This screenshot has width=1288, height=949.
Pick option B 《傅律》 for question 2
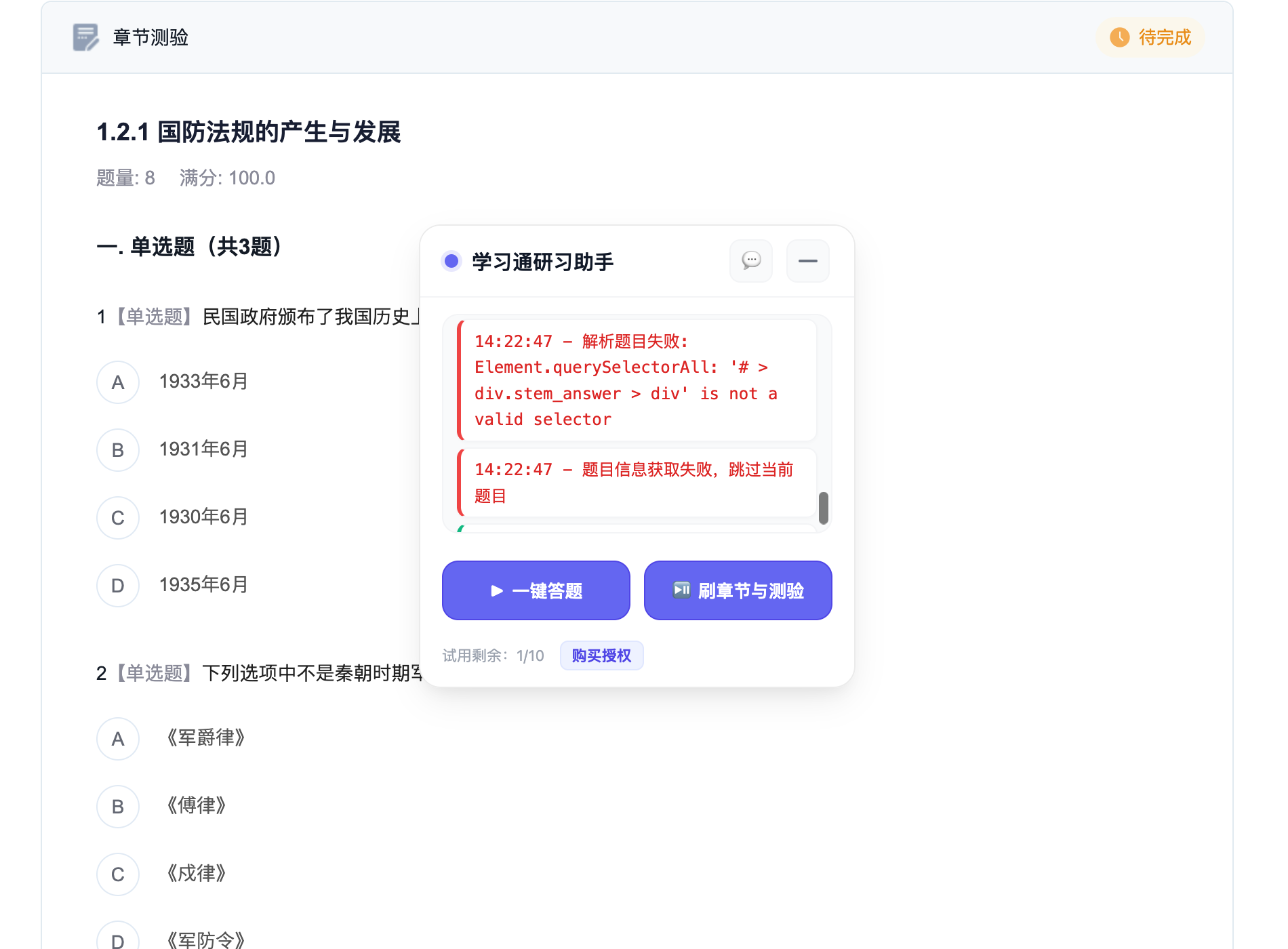tap(118, 807)
